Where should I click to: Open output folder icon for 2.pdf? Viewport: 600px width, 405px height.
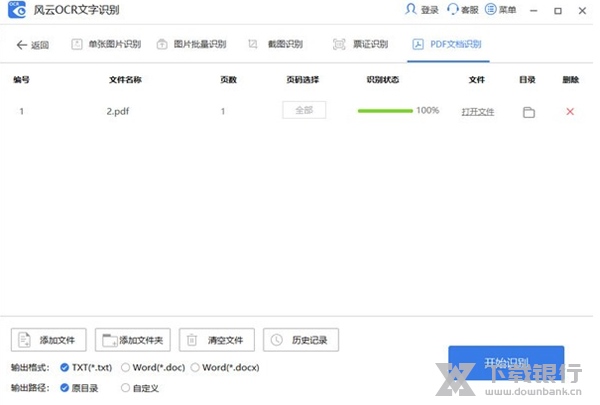[x=529, y=112]
